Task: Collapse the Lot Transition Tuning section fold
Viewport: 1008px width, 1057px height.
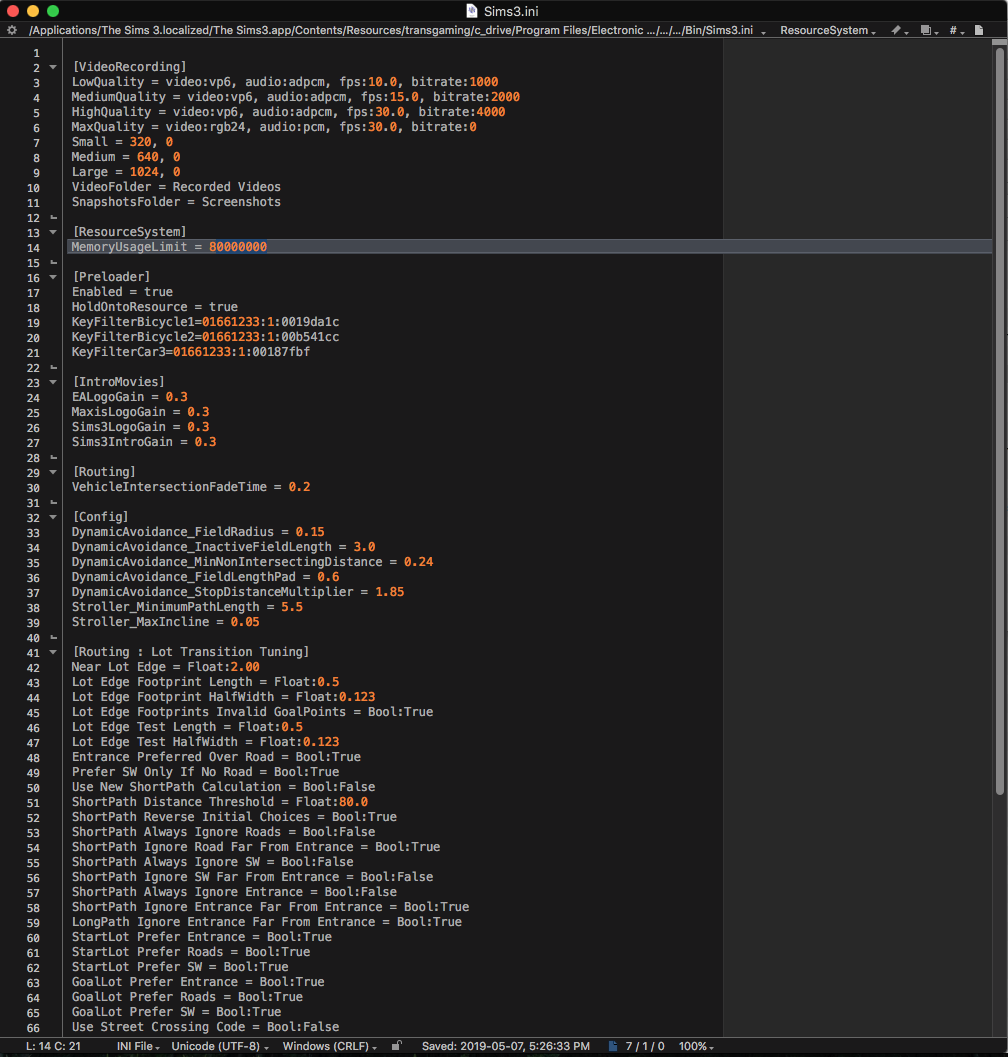Action: tap(53, 653)
